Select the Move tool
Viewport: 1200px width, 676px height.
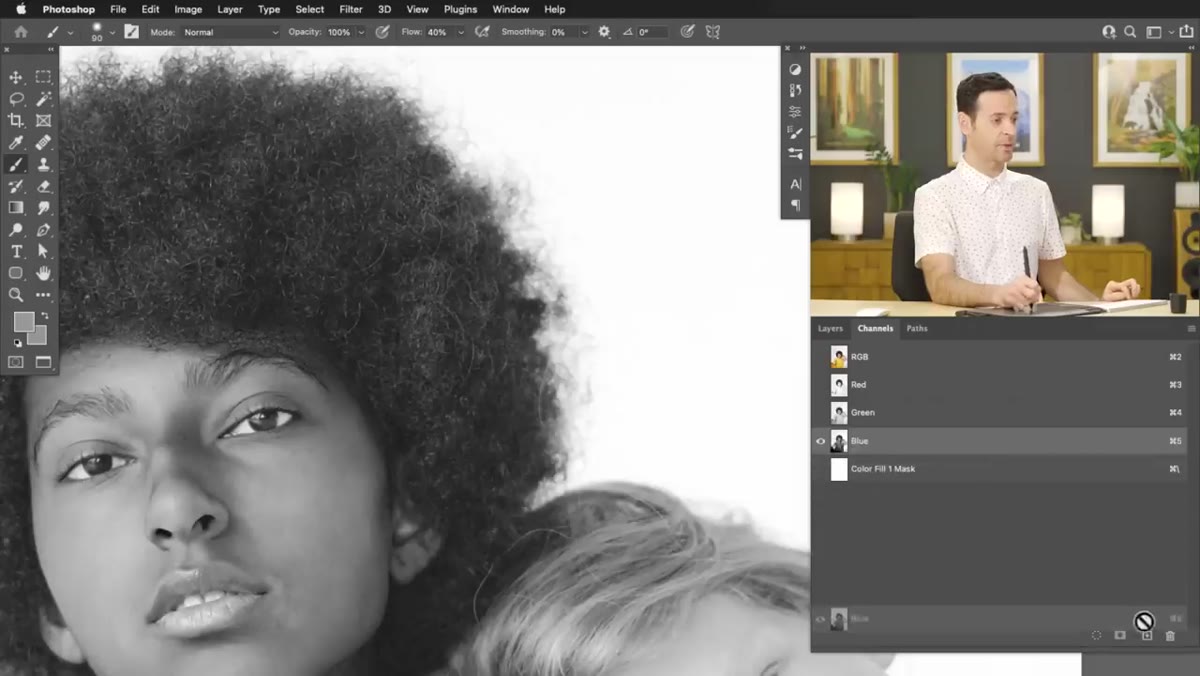(16, 77)
